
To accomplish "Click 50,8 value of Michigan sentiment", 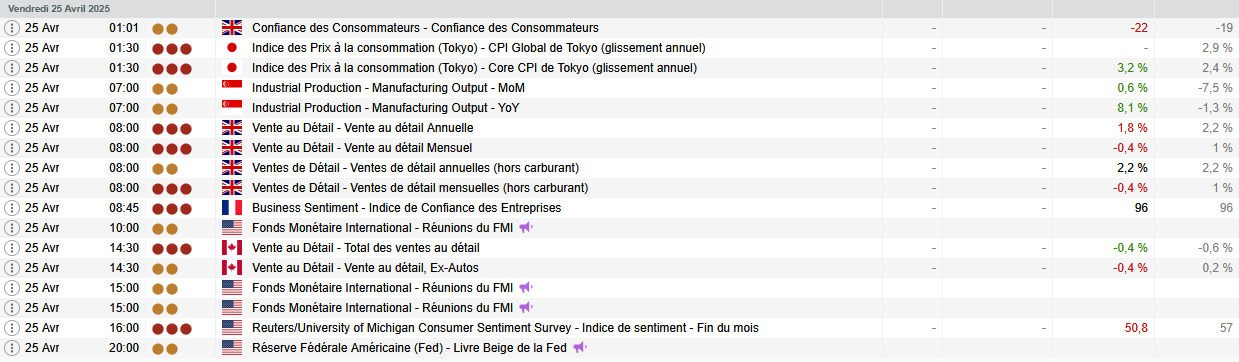I will pos(1135,328).
